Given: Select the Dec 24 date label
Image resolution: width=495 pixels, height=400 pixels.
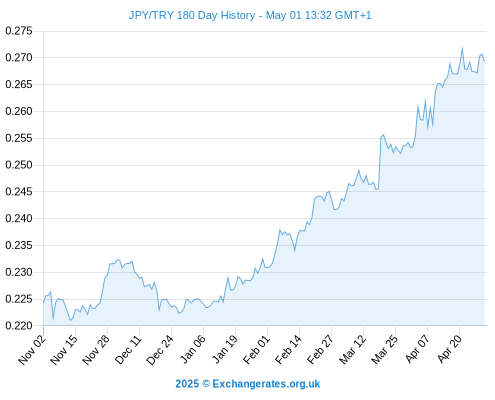Looking at the screenshot, I should (160, 349).
